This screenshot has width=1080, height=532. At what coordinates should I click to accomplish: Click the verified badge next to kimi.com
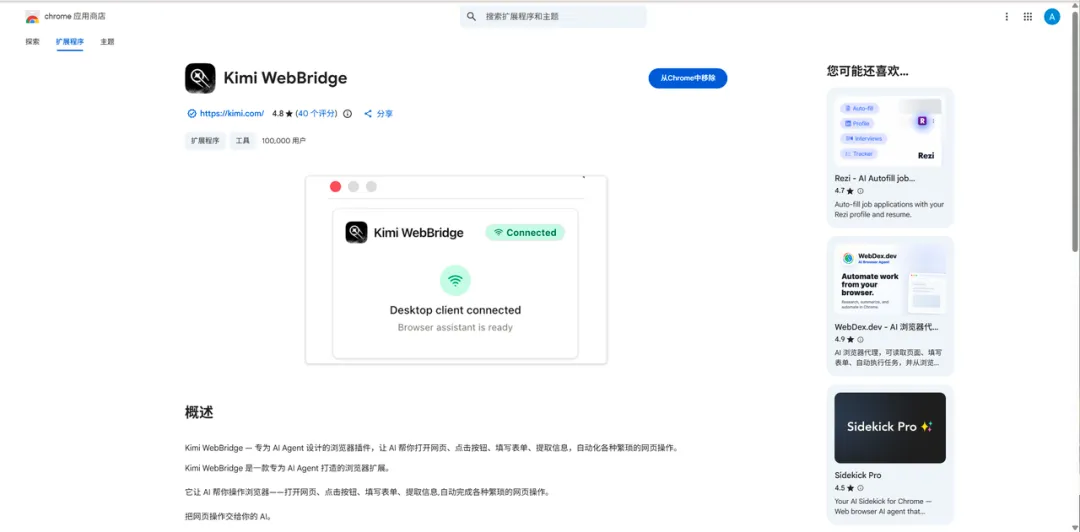click(x=191, y=114)
